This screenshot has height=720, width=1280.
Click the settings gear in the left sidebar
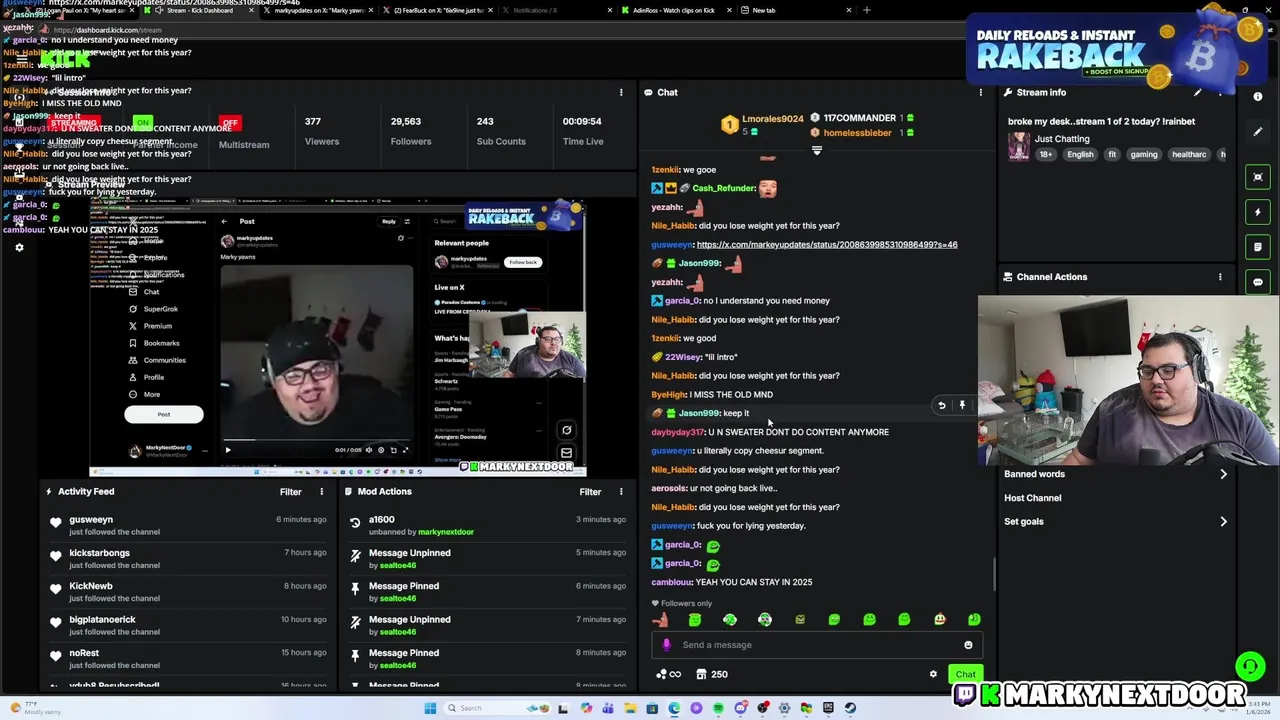click(19, 248)
